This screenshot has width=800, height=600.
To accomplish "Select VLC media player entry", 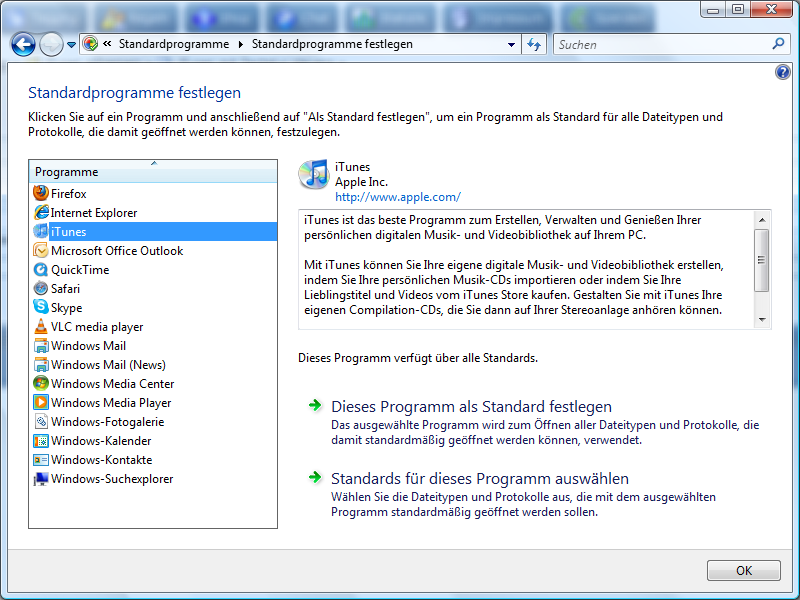I will (153, 327).
